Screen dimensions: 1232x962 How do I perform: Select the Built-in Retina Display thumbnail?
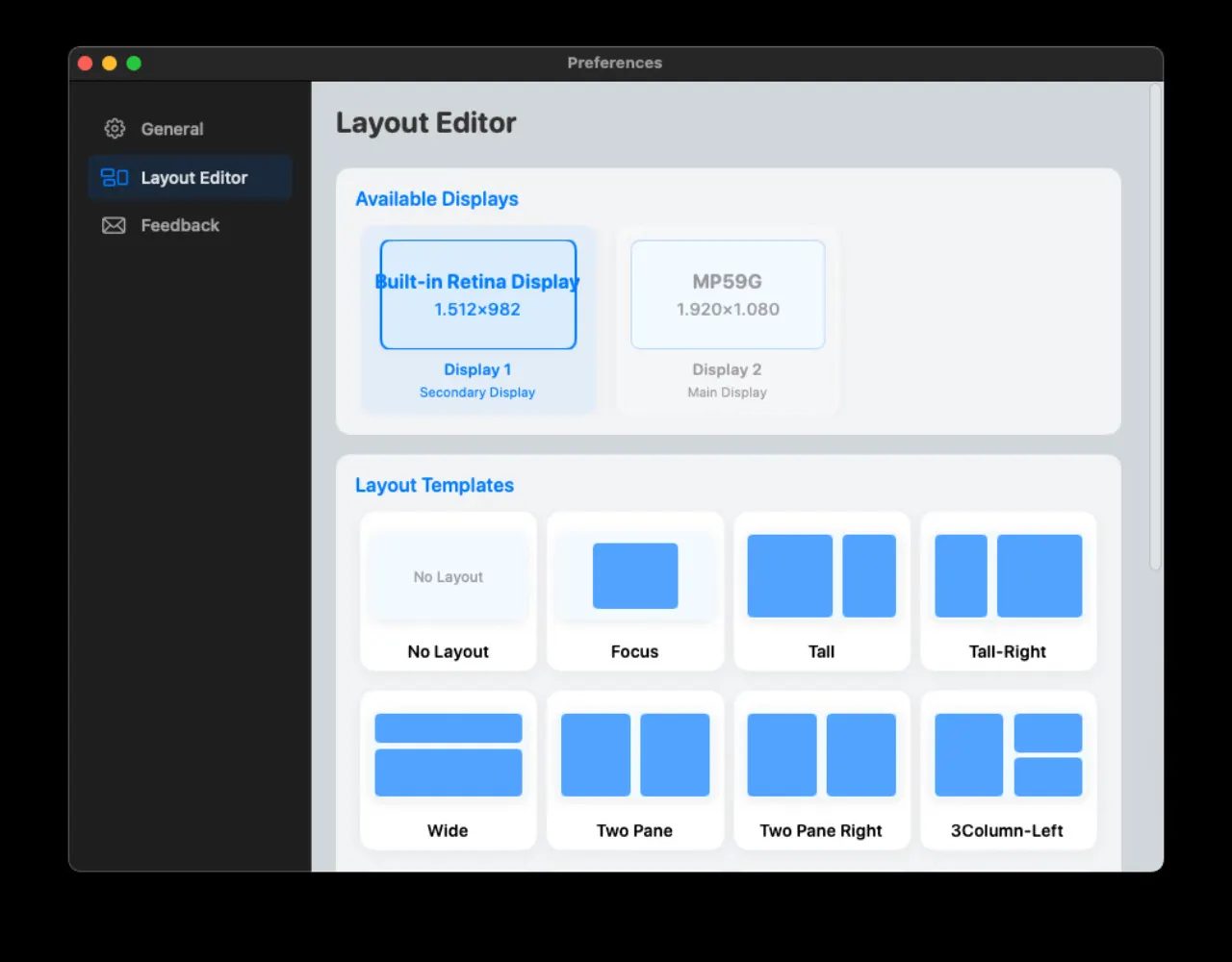tap(478, 294)
